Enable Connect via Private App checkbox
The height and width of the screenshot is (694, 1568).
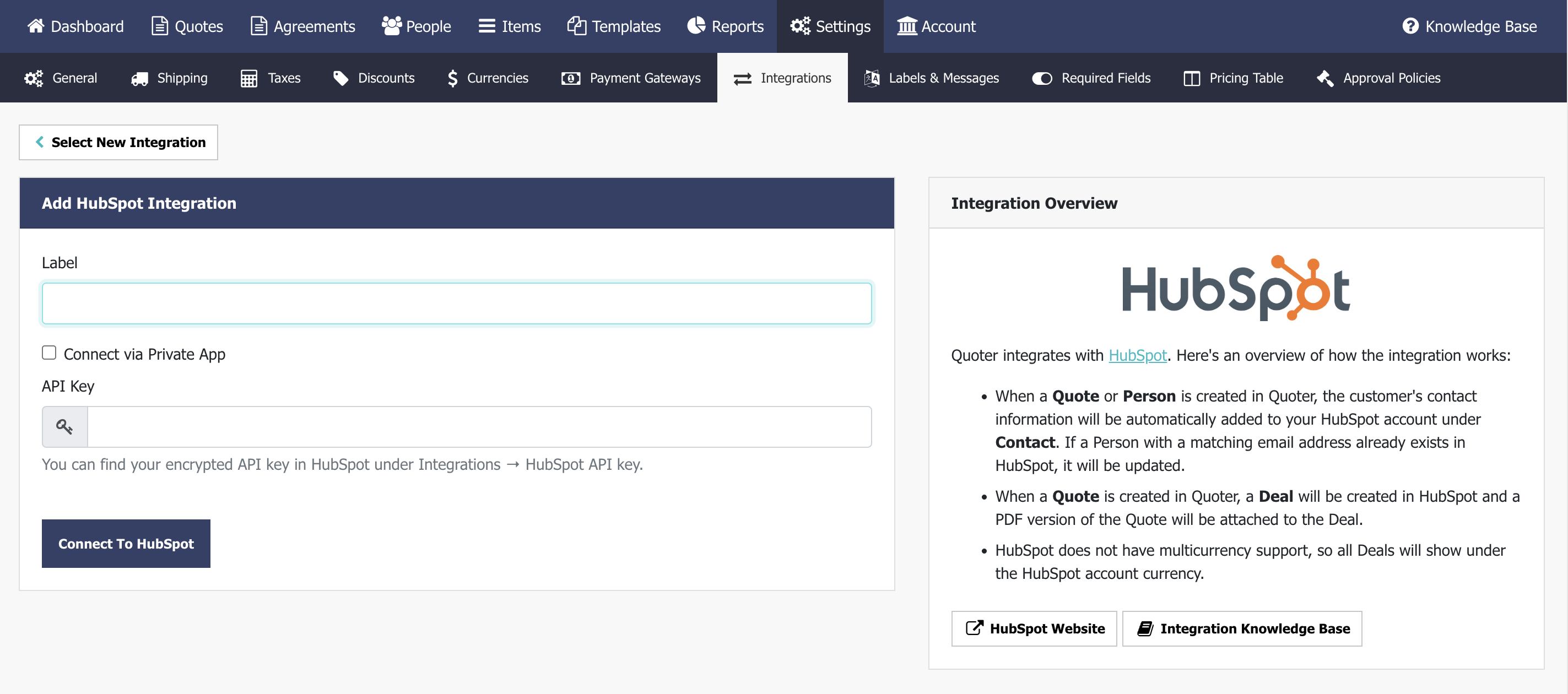click(x=48, y=353)
